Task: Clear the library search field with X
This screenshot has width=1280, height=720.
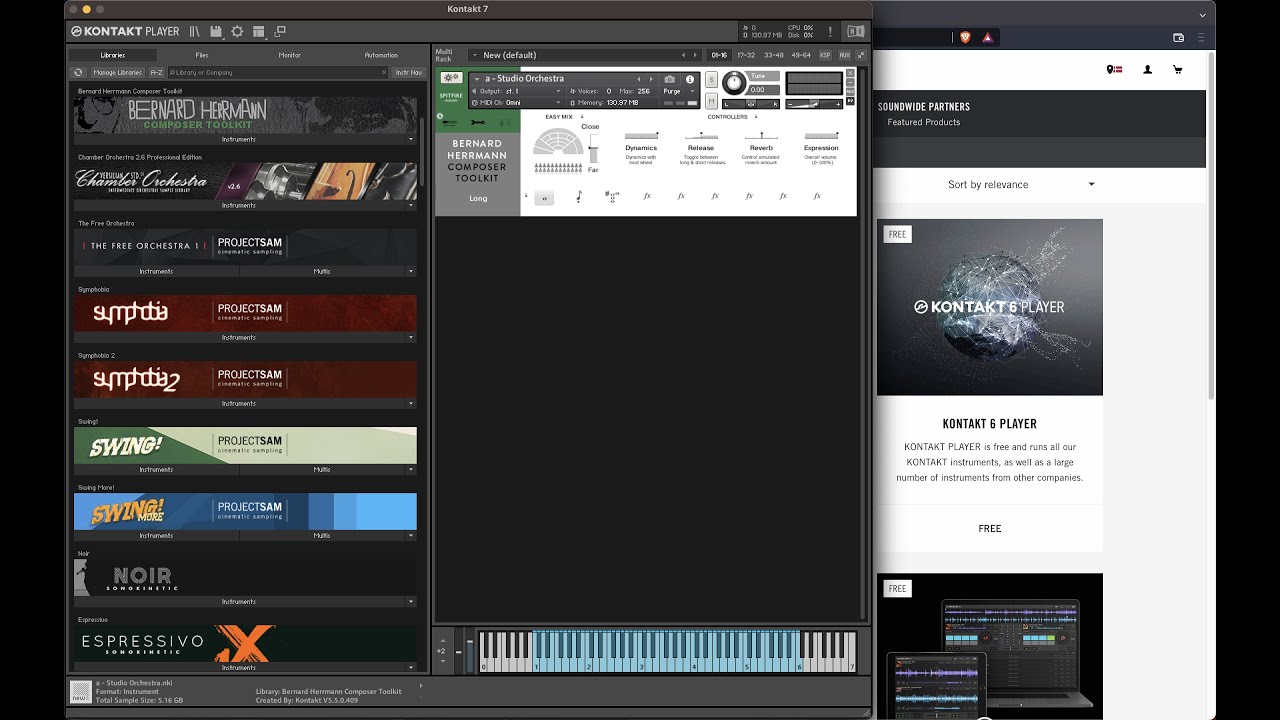Action: point(384,72)
